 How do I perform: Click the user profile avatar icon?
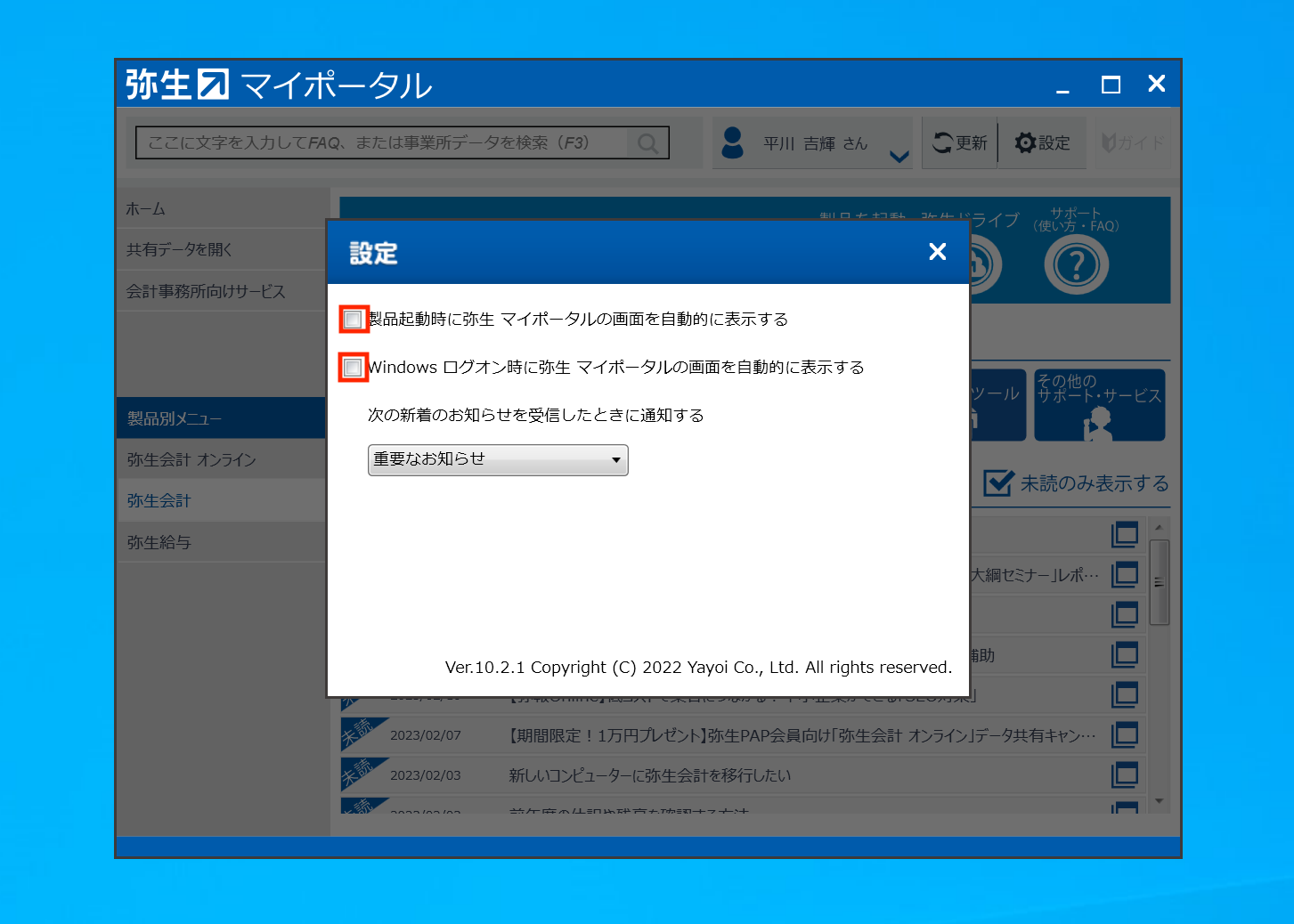[x=733, y=142]
